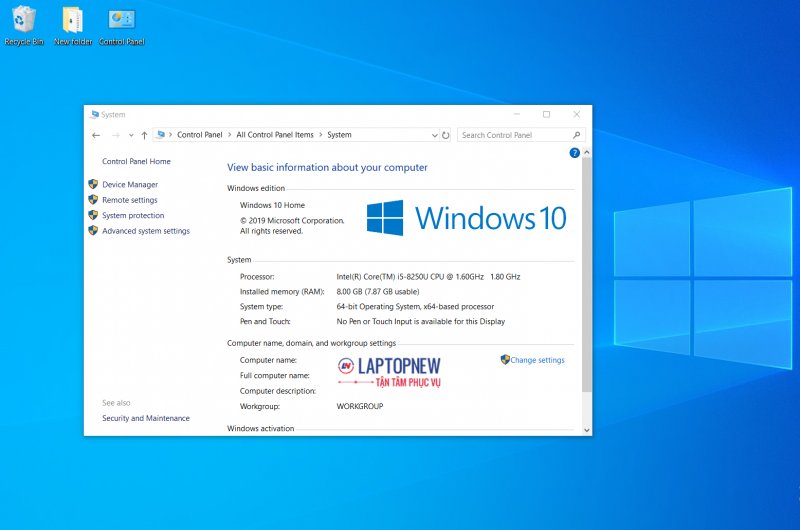Select Control Panel in the breadcrumb

199,135
